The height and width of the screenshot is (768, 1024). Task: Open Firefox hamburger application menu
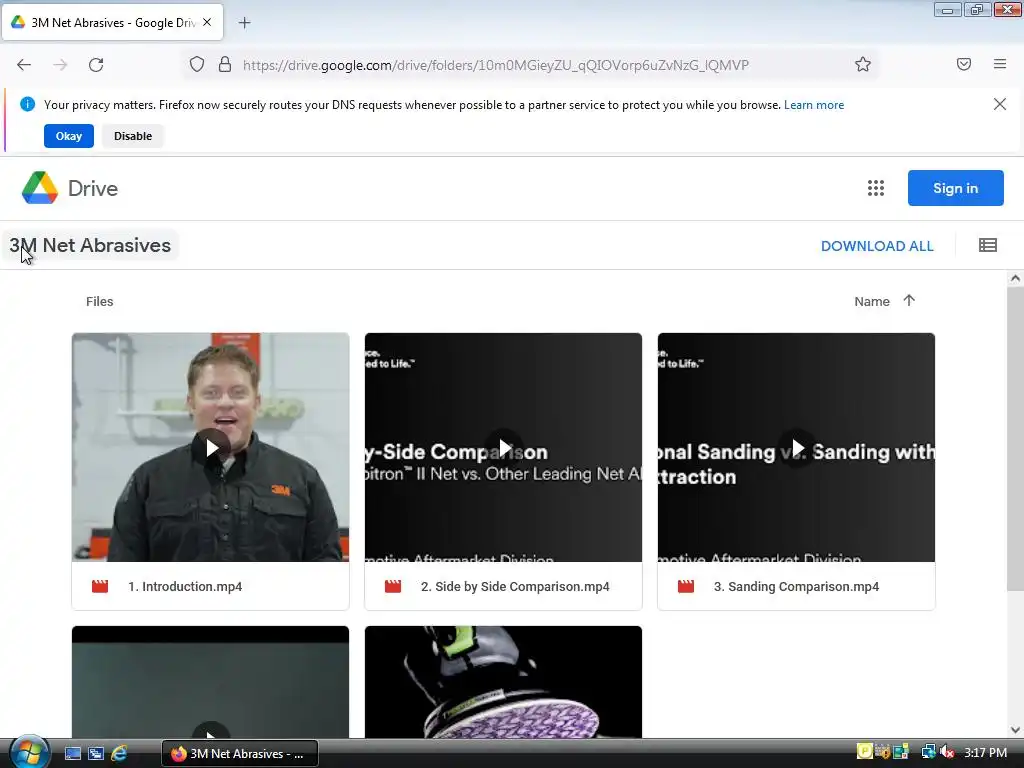1000,64
